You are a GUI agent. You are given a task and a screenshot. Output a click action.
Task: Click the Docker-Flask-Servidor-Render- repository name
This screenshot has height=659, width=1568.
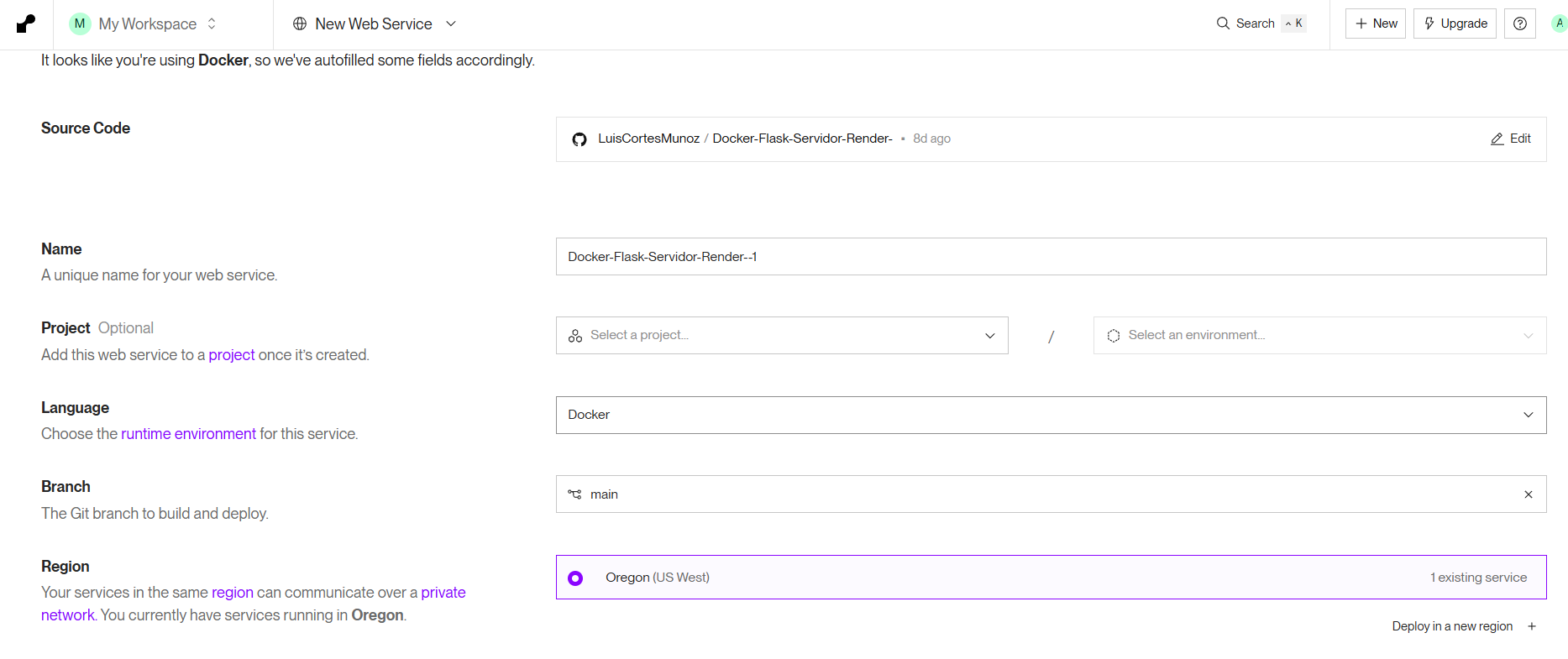click(802, 139)
